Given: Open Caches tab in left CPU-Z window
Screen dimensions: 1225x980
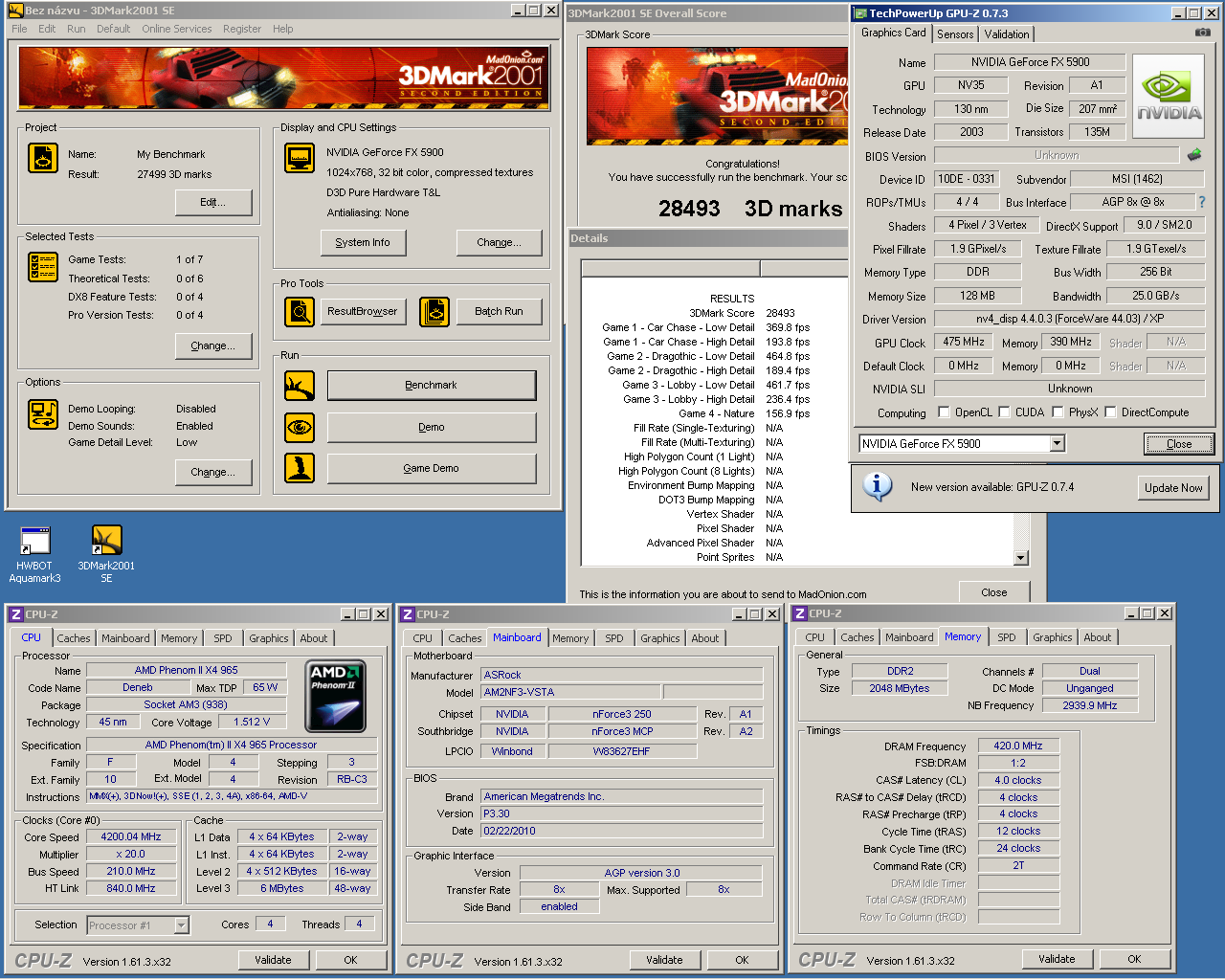Looking at the screenshot, I should pyautogui.click(x=74, y=638).
